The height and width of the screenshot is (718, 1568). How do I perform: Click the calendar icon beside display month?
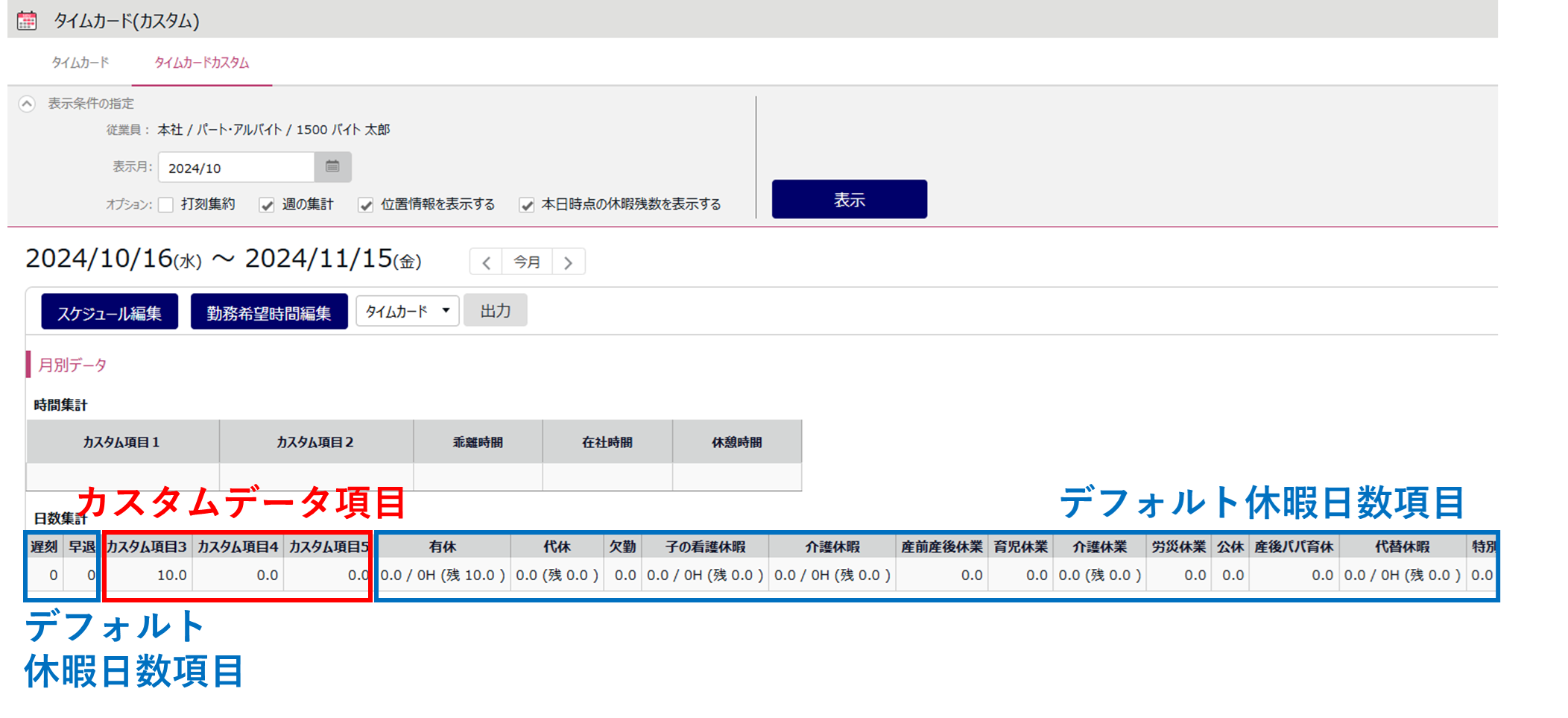click(332, 167)
